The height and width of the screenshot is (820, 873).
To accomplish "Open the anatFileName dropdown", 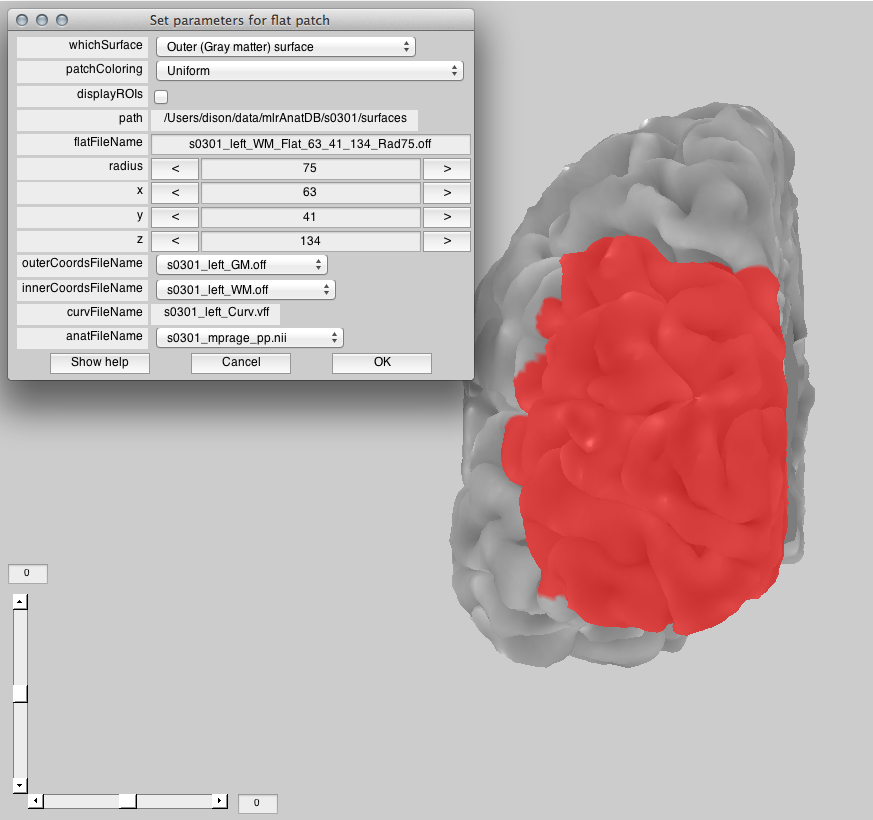I will pyautogui.click(x=249, y=338).
